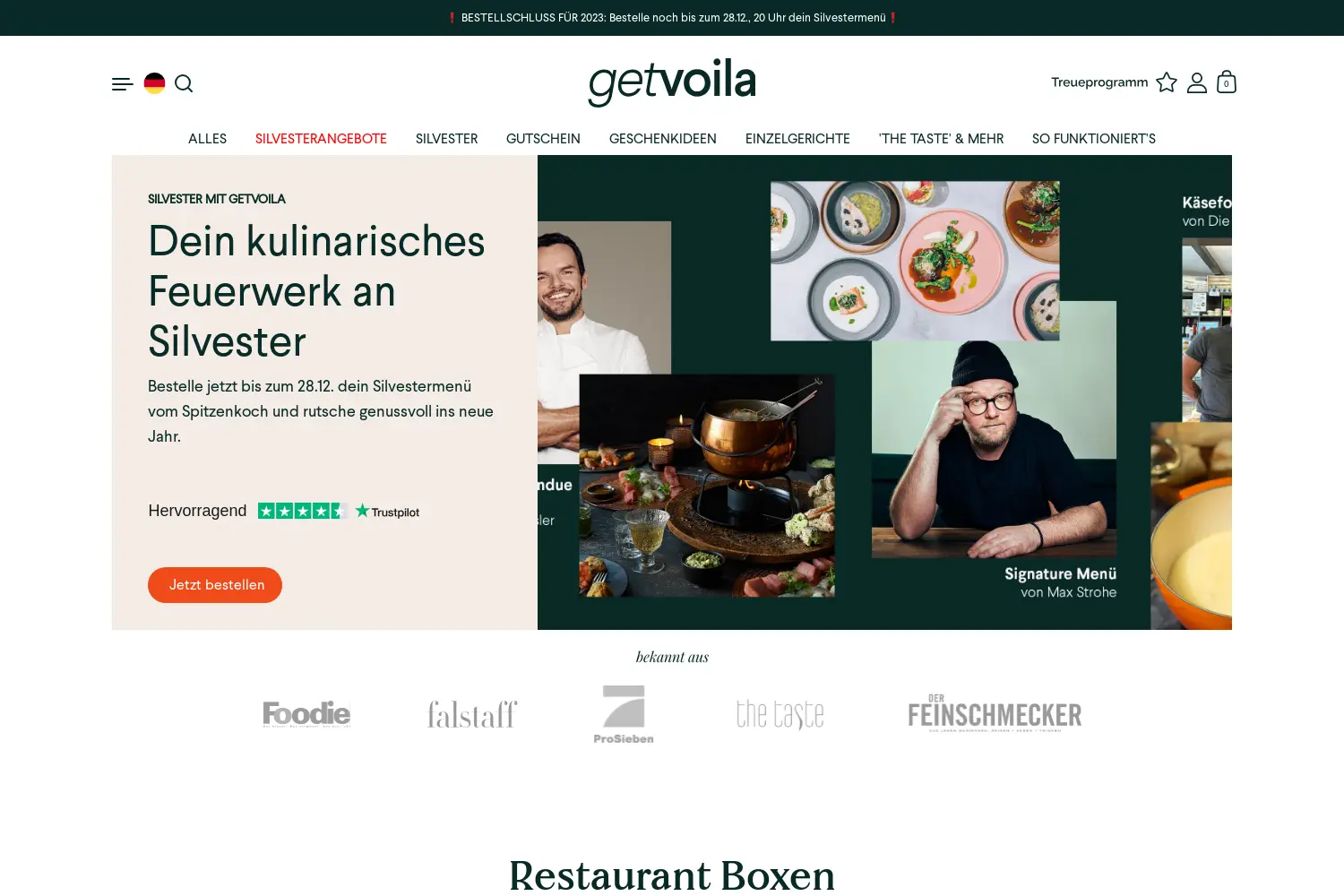Click the Jetzt bestellen button
The image size is (1344, 896).
point(215,585)
